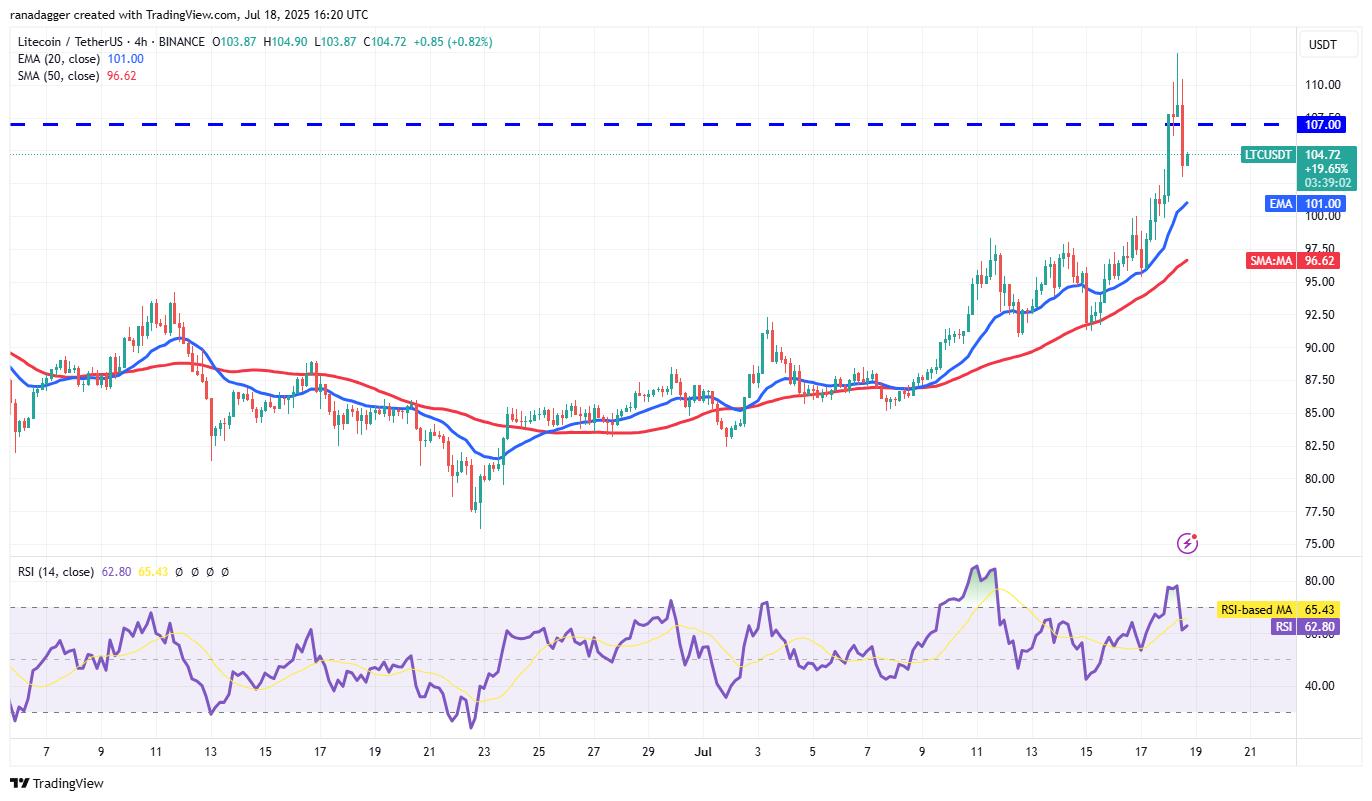Viewport: 1372px width, 801px height.
Task: Toggle the RSI (14, close) indicator legend
Action: point(55,572)
